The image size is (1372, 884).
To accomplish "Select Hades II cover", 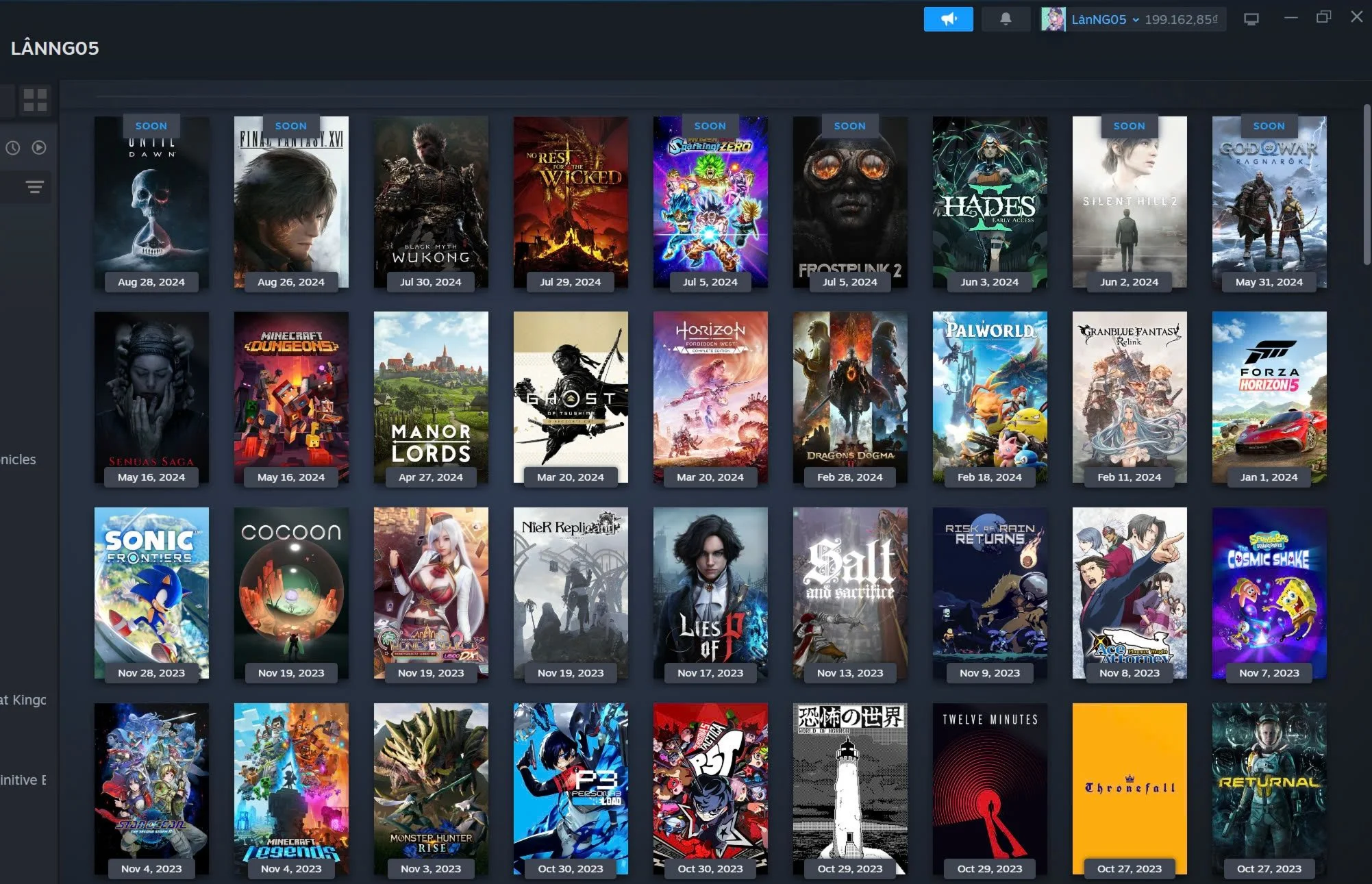I will click(x=990, y=202).
